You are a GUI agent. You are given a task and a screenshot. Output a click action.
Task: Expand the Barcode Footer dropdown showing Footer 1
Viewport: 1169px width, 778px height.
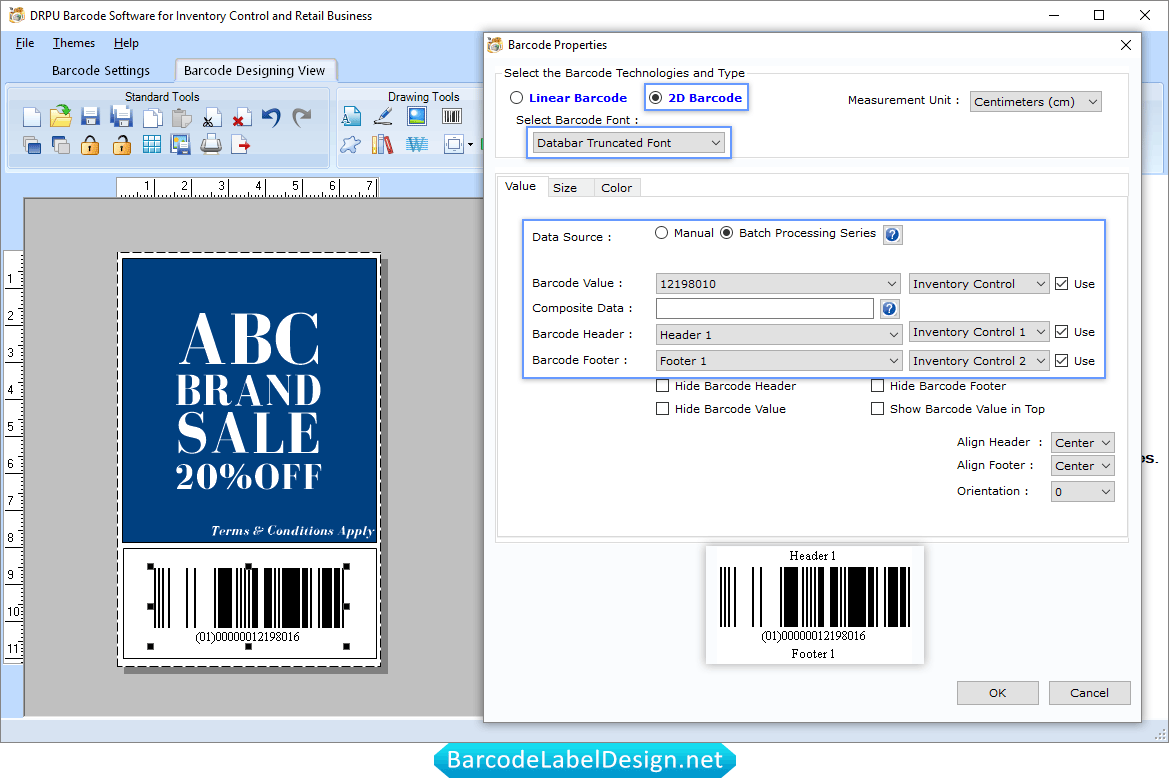pyautogui.click(x=778, y=361)
